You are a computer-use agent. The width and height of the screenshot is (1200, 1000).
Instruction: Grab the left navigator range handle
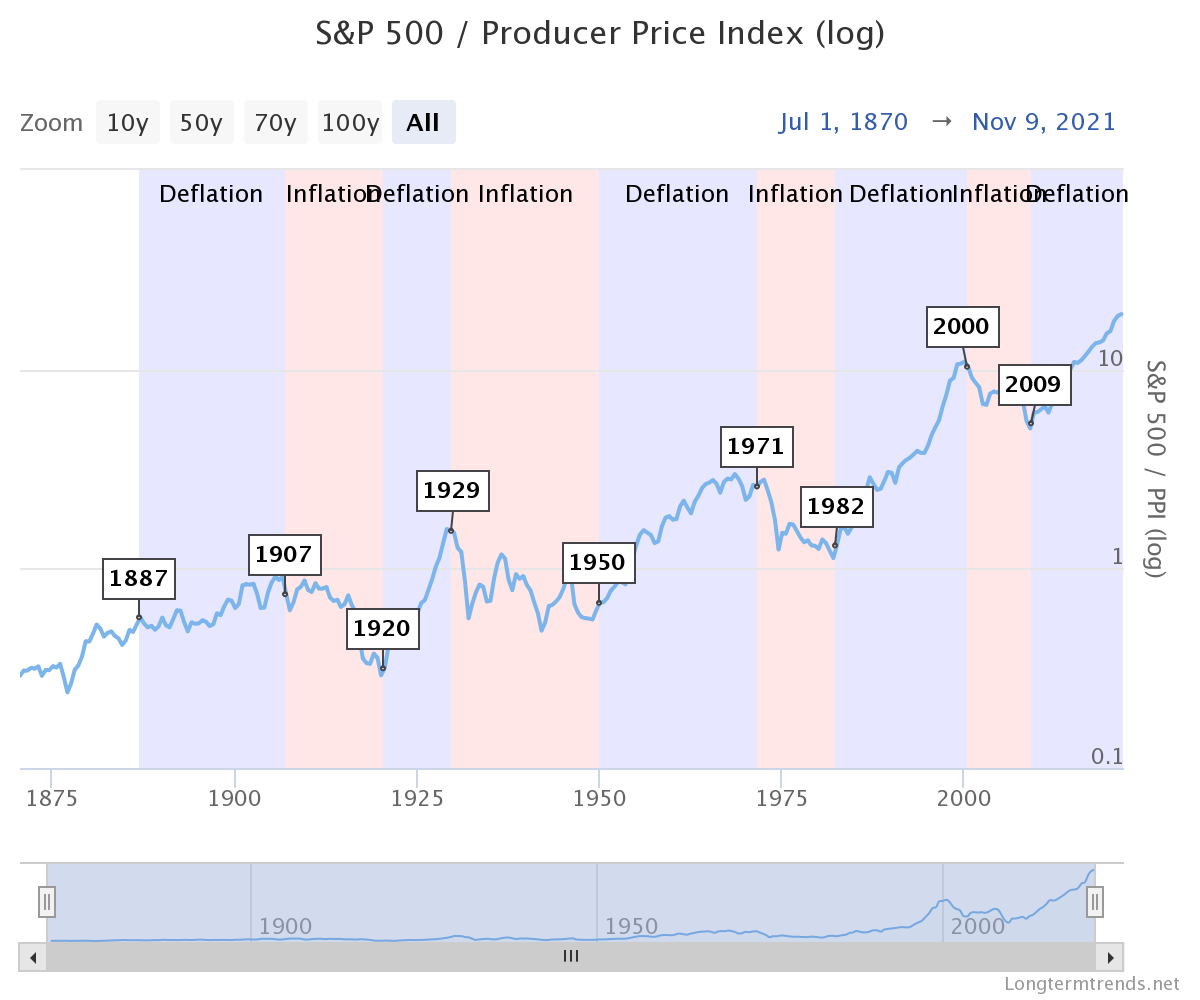(47, 902)
